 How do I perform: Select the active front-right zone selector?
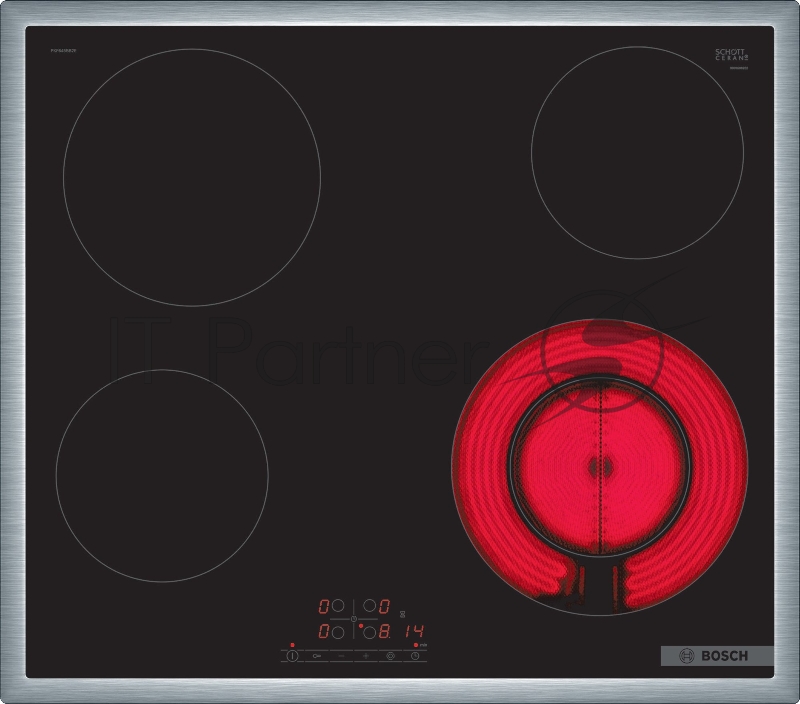point(369,632)
